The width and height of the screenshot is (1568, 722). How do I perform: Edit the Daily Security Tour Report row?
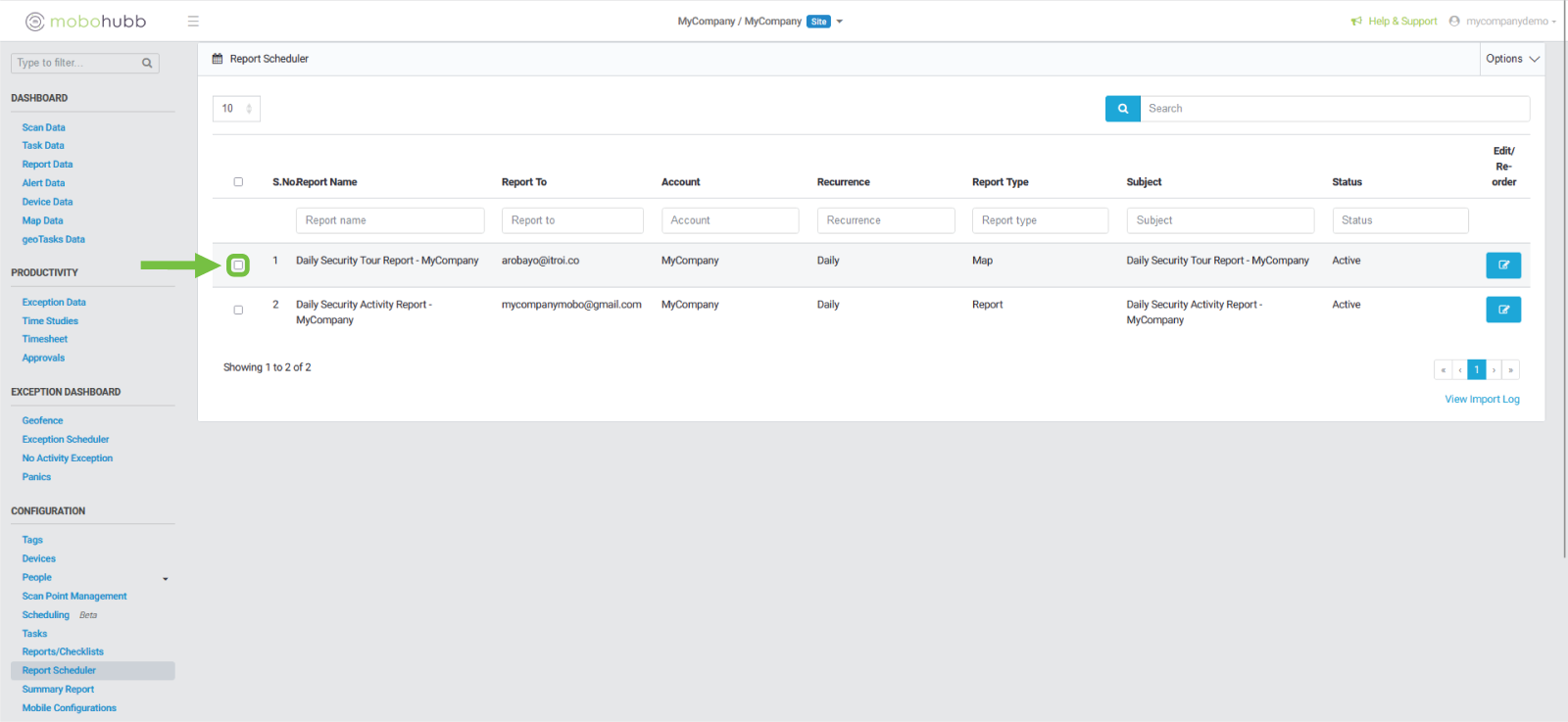tap(1502, 265)
